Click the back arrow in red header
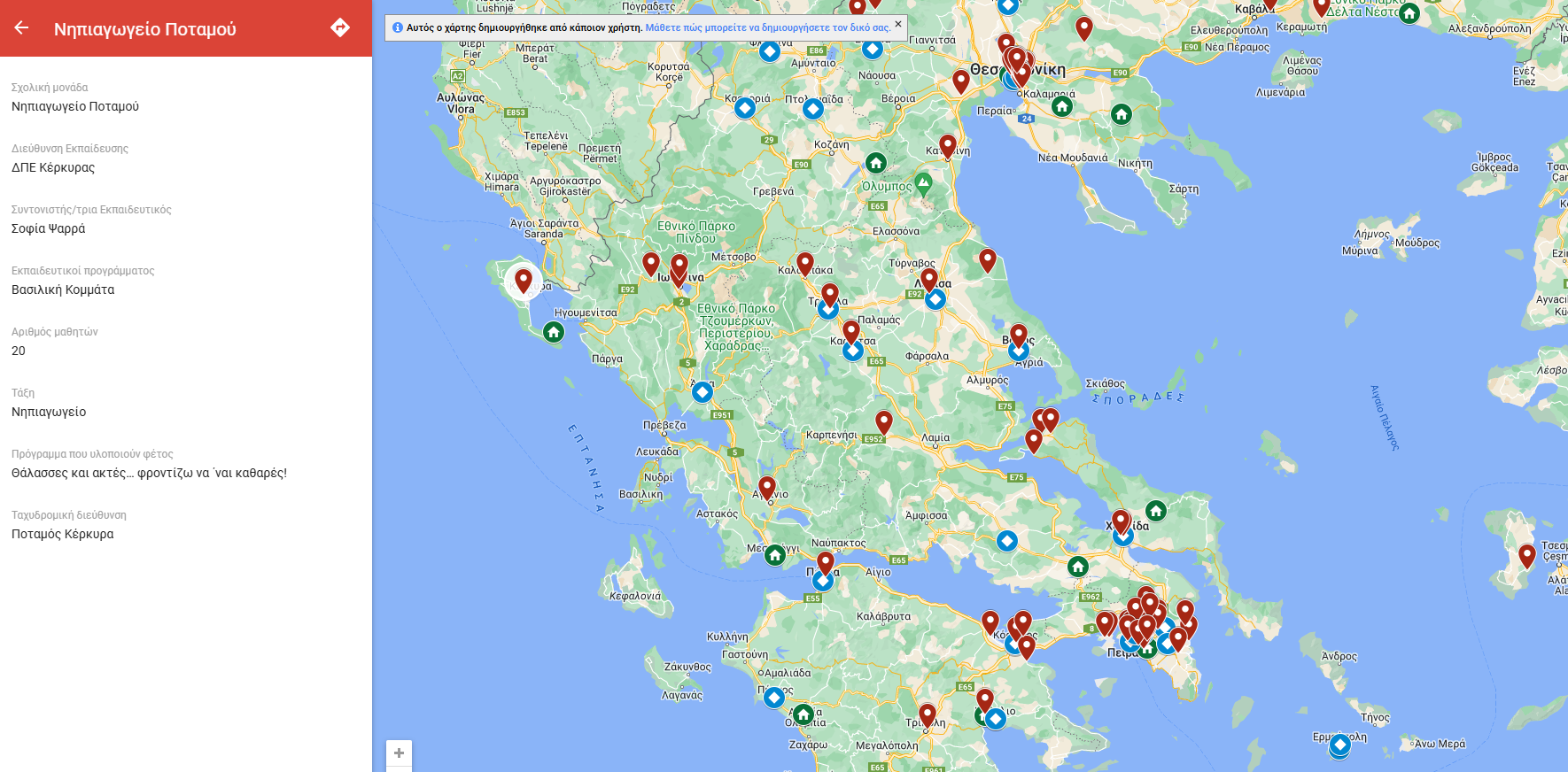Screen dimensions: 1568x772 [21, 27]
